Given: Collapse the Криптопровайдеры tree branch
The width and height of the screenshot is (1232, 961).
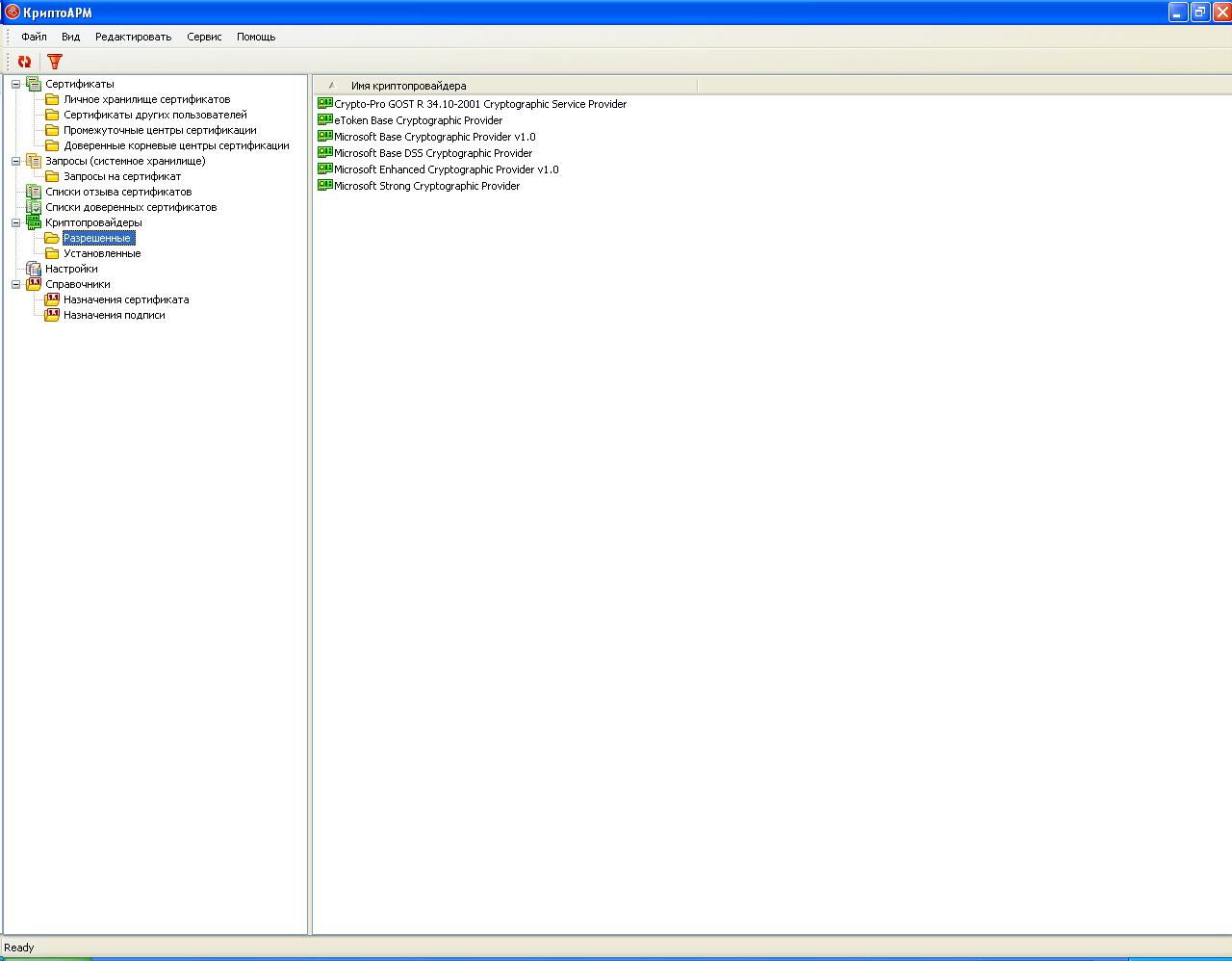Looking at the screenshot, I should [15, 222].
